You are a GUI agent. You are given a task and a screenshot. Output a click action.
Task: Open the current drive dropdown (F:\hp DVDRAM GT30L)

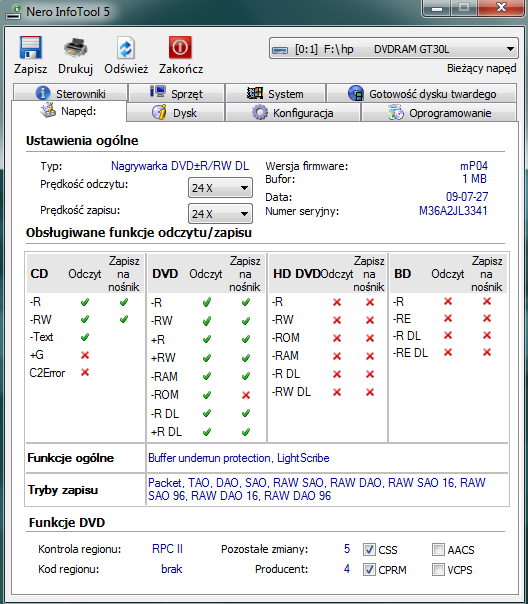point(394,49)
